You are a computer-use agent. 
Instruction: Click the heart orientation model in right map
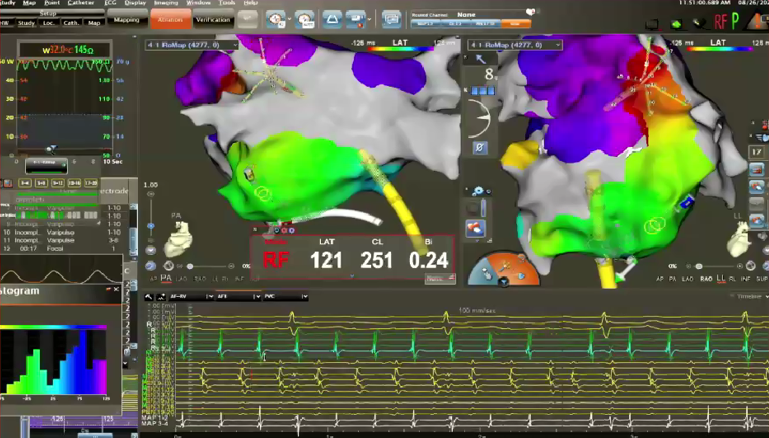click(741, 239)
